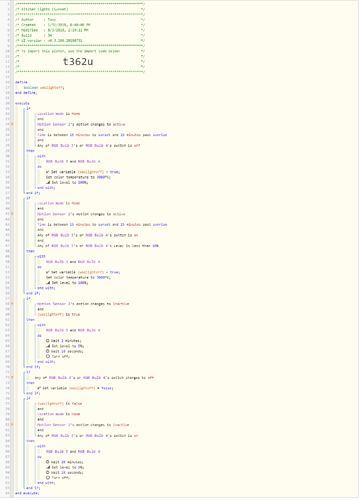Click the variable icon on line 52
The height and width of the screenshot is (500, 361).
tap(48, 273)
